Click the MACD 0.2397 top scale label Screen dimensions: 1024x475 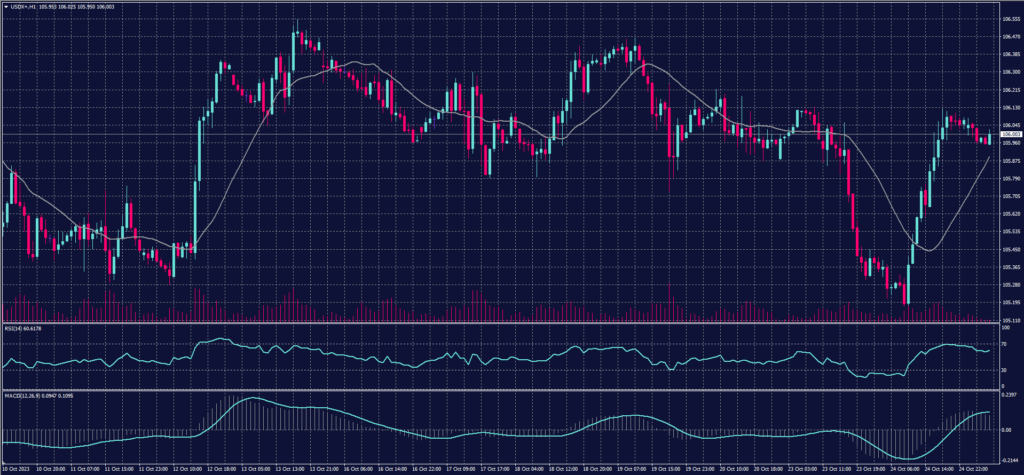1008,396
